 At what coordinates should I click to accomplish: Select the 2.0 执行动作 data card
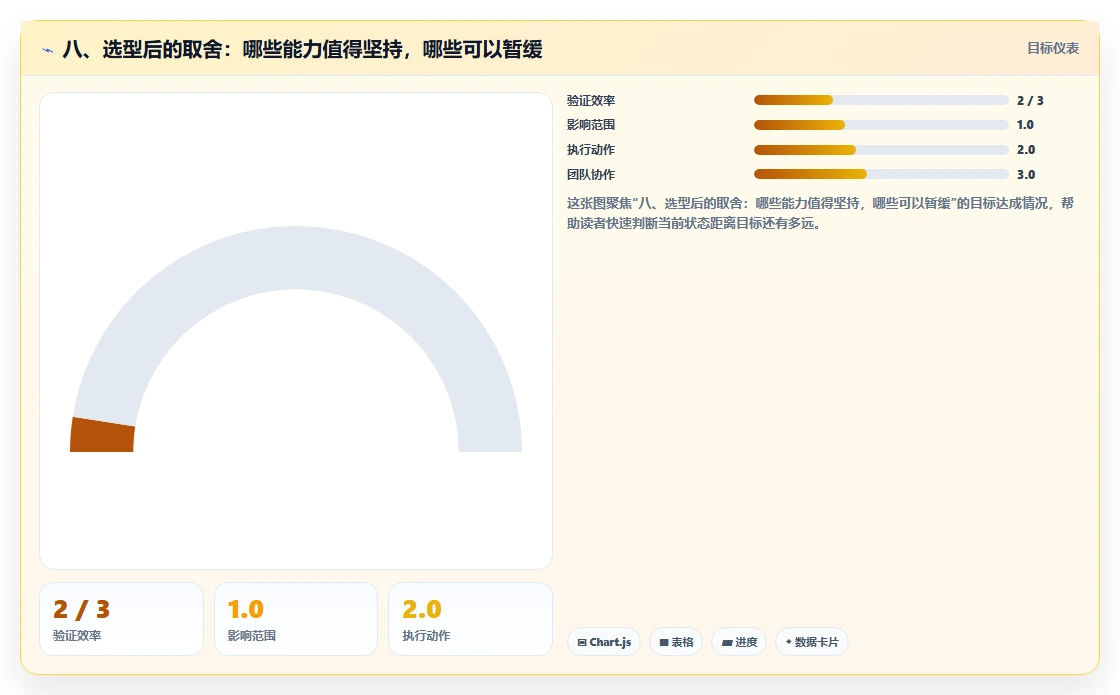[x=470, y=619]
